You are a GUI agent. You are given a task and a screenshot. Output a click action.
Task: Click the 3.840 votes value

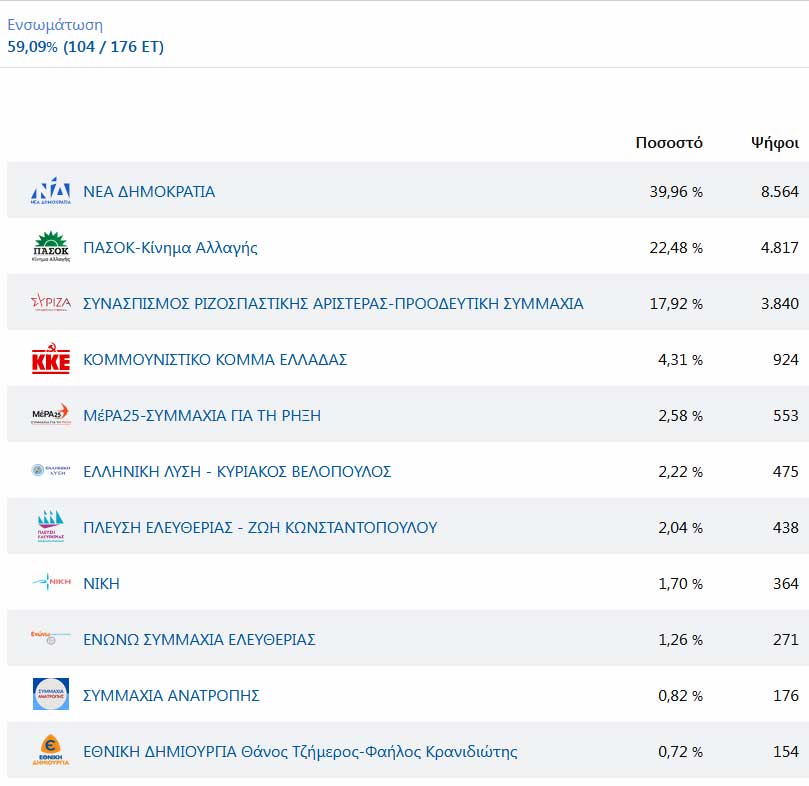780,304
